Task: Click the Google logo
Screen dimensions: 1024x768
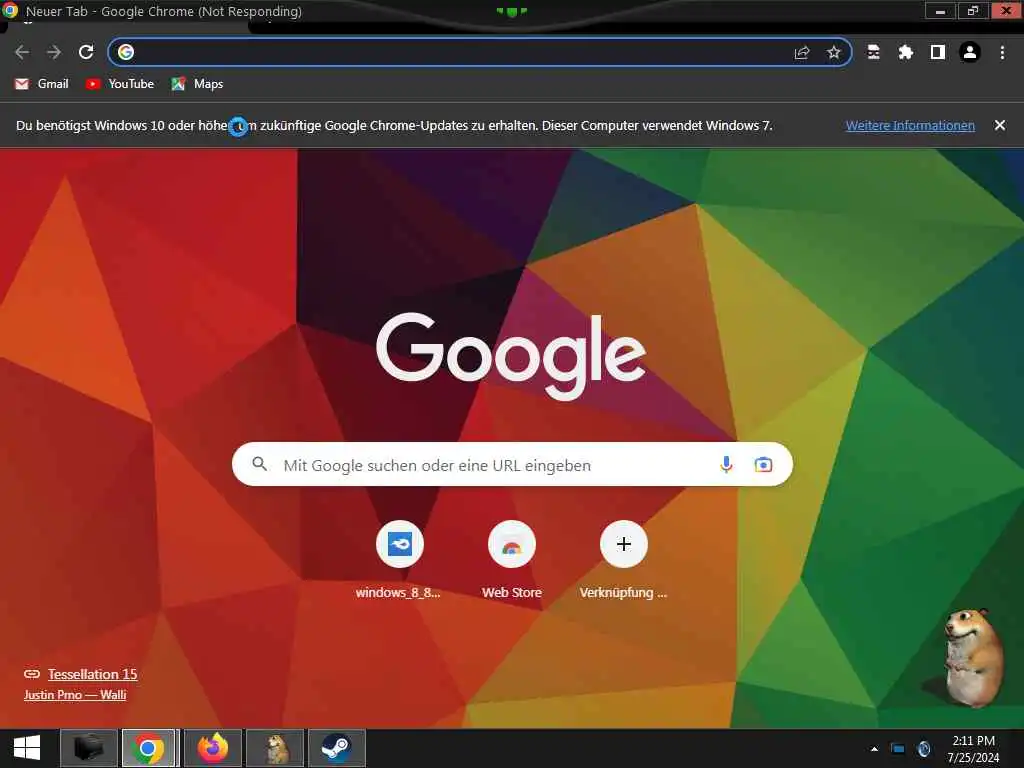Action: (511, 356)
